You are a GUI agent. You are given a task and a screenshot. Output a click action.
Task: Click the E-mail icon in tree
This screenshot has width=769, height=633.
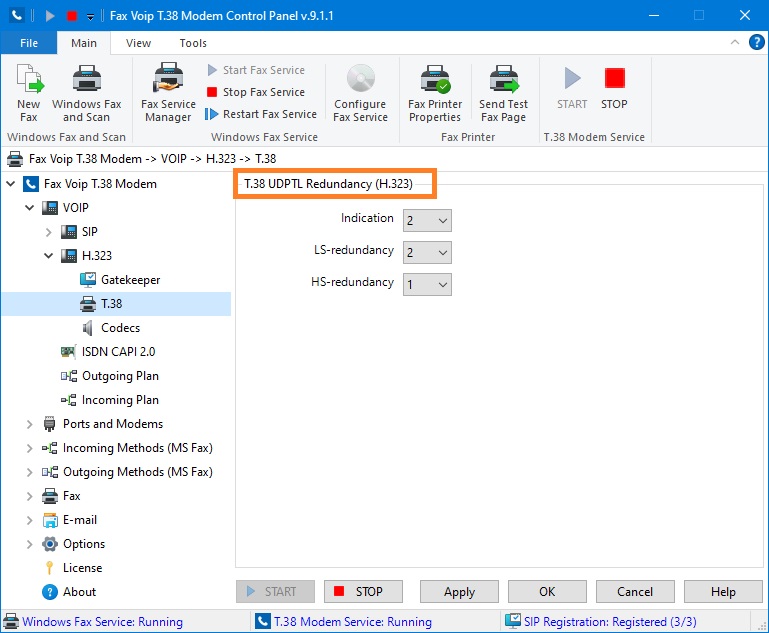(x=50, y=520)
